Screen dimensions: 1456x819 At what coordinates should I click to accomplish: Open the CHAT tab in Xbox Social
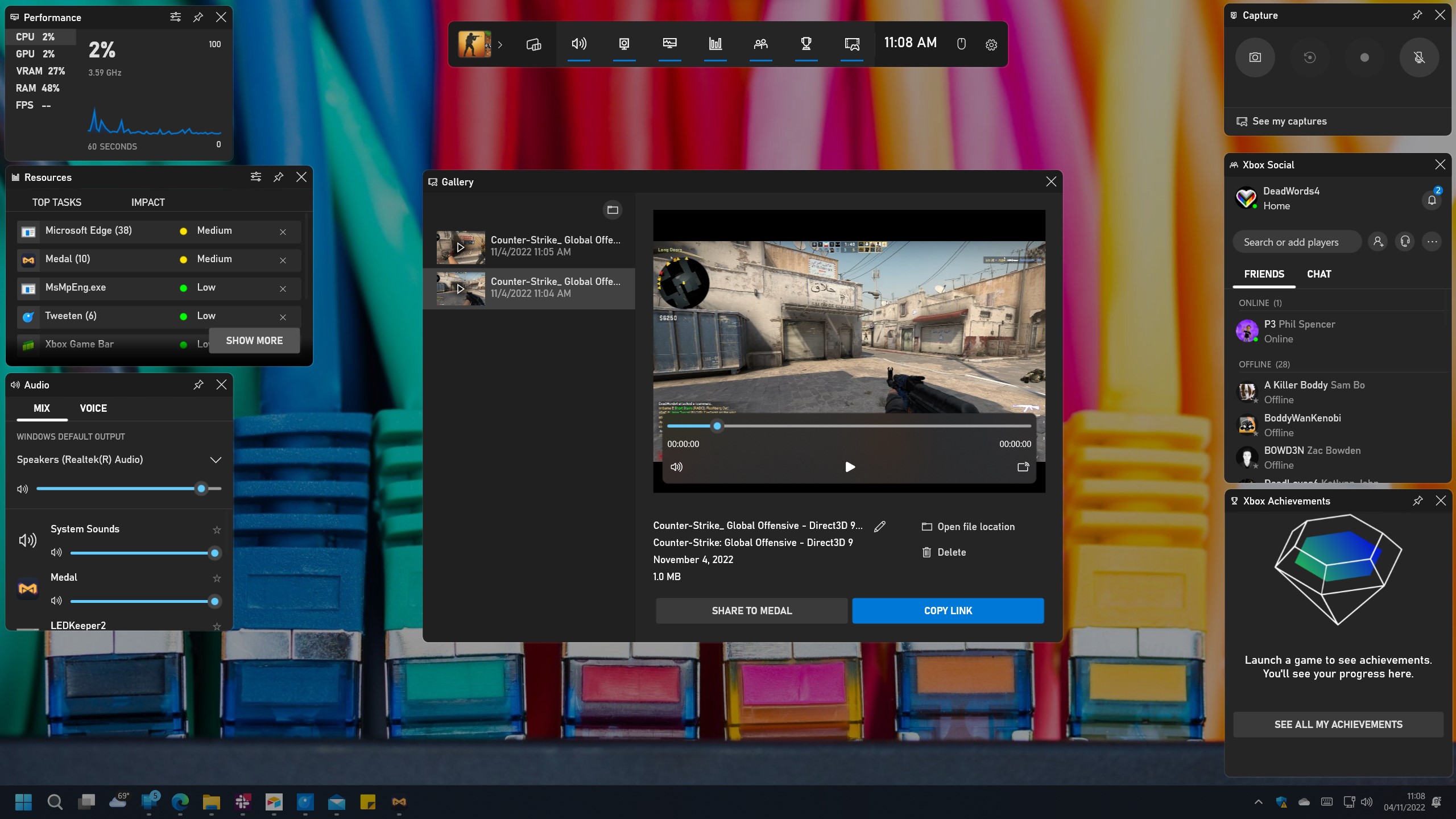click(1319, 274)
